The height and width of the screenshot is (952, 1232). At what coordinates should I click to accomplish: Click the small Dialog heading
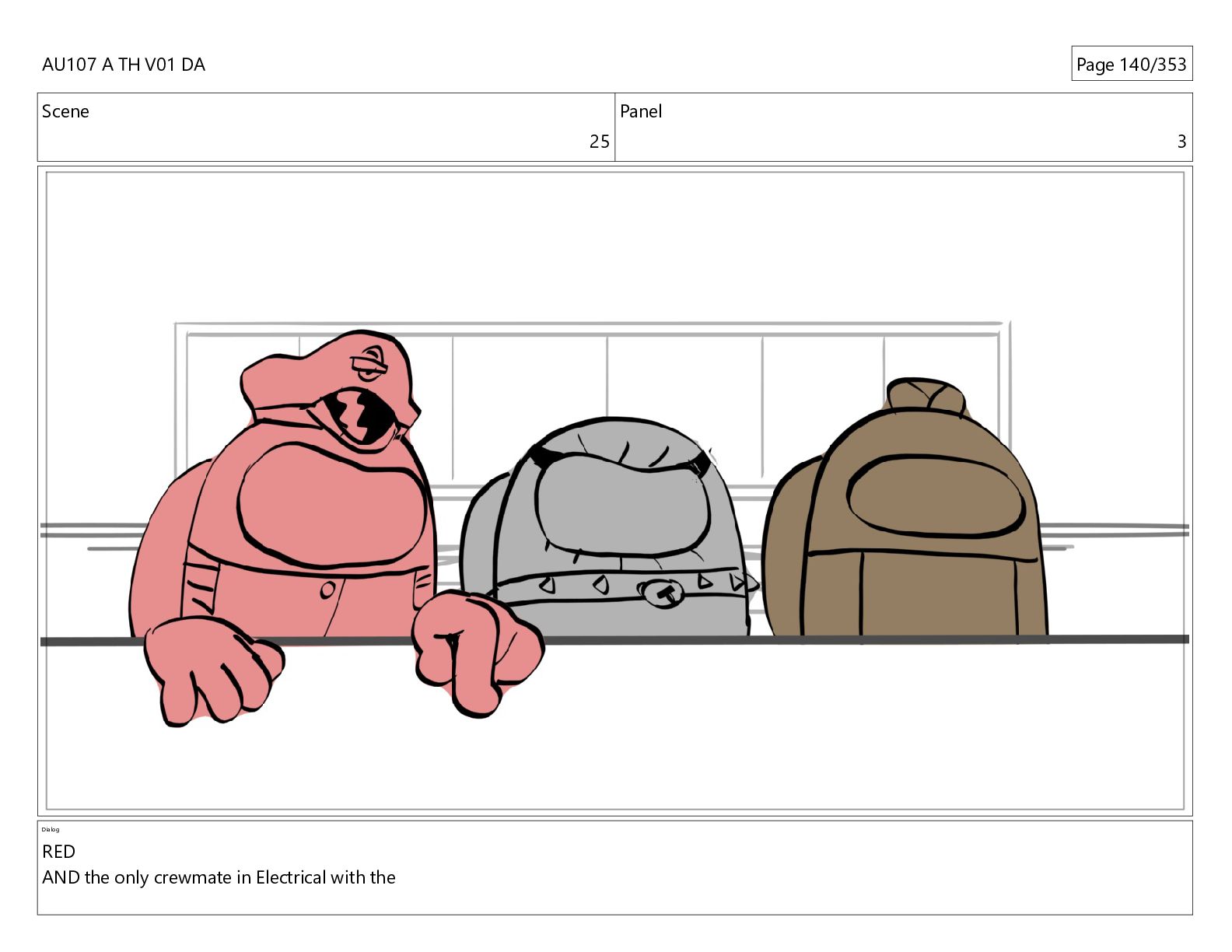click(51, 829)
